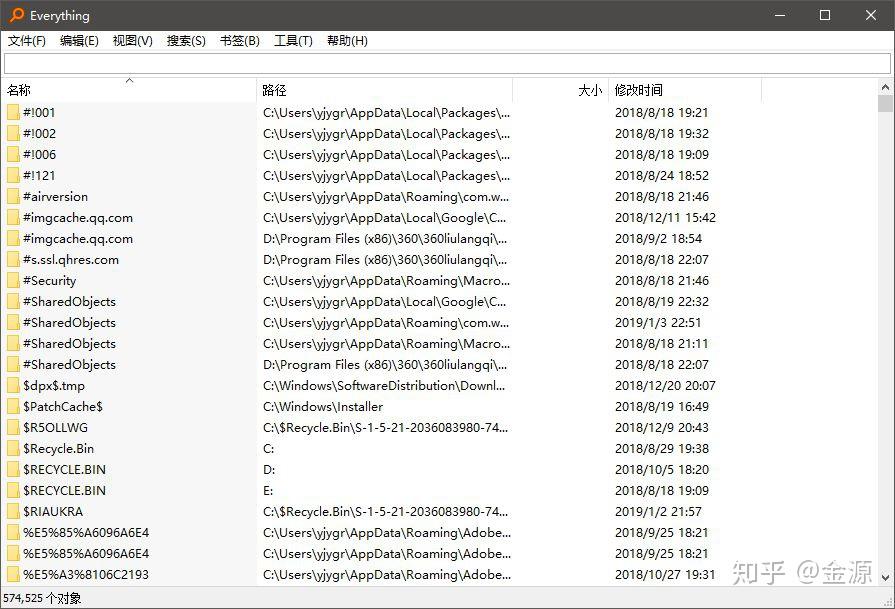Click the vertical scrollbar thumb
This screenshot has width=895, height=609.
(x=885, y=103)
